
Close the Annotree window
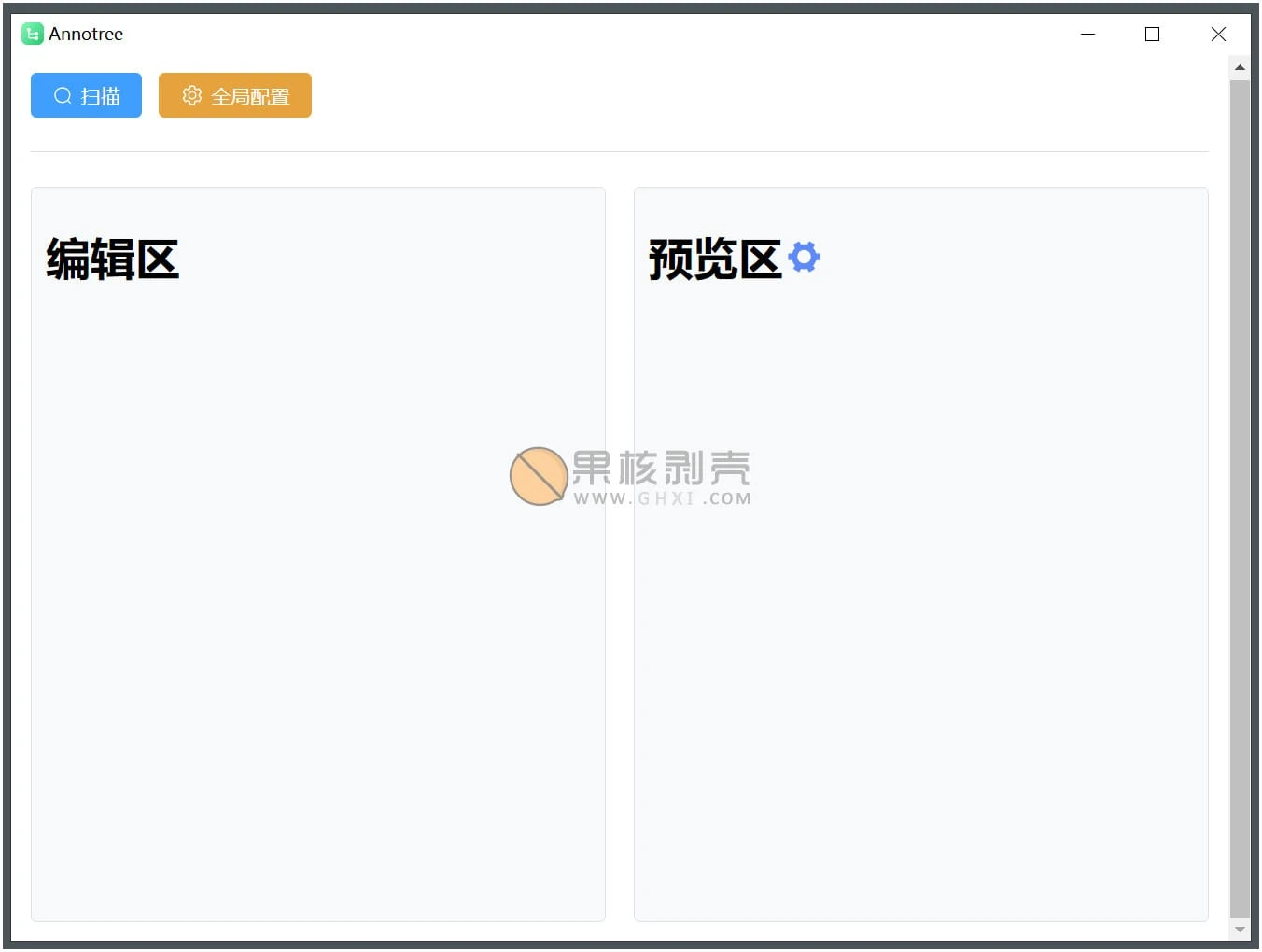tap(1218, 34)
